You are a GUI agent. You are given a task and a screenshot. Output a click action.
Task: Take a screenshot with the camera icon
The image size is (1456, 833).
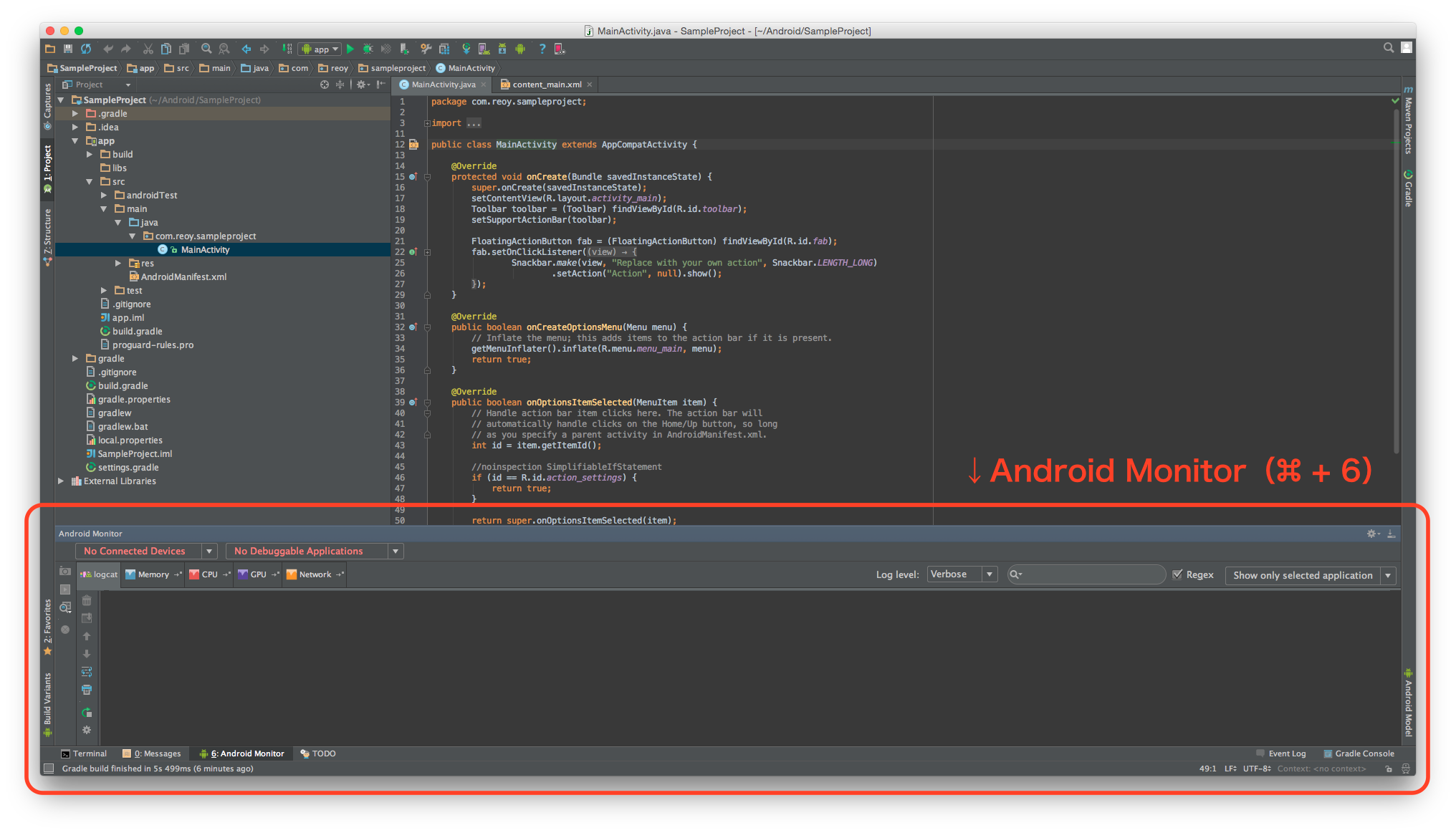click(65, 571)
